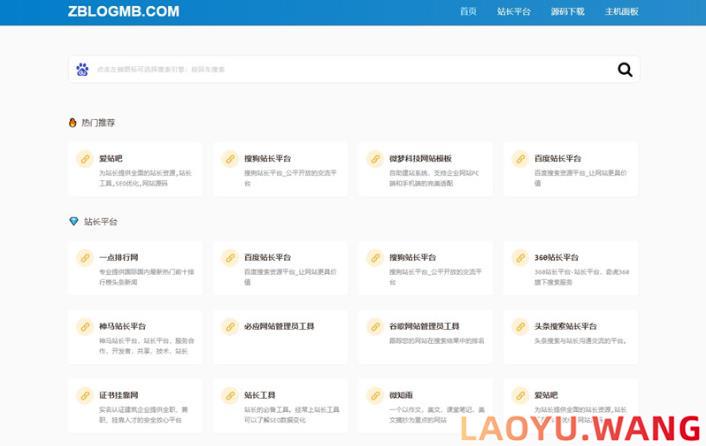The width and height of the screenshot is (706, 446).
Task: Open the 主机面板 navigation item
Action: pos(622,12)
